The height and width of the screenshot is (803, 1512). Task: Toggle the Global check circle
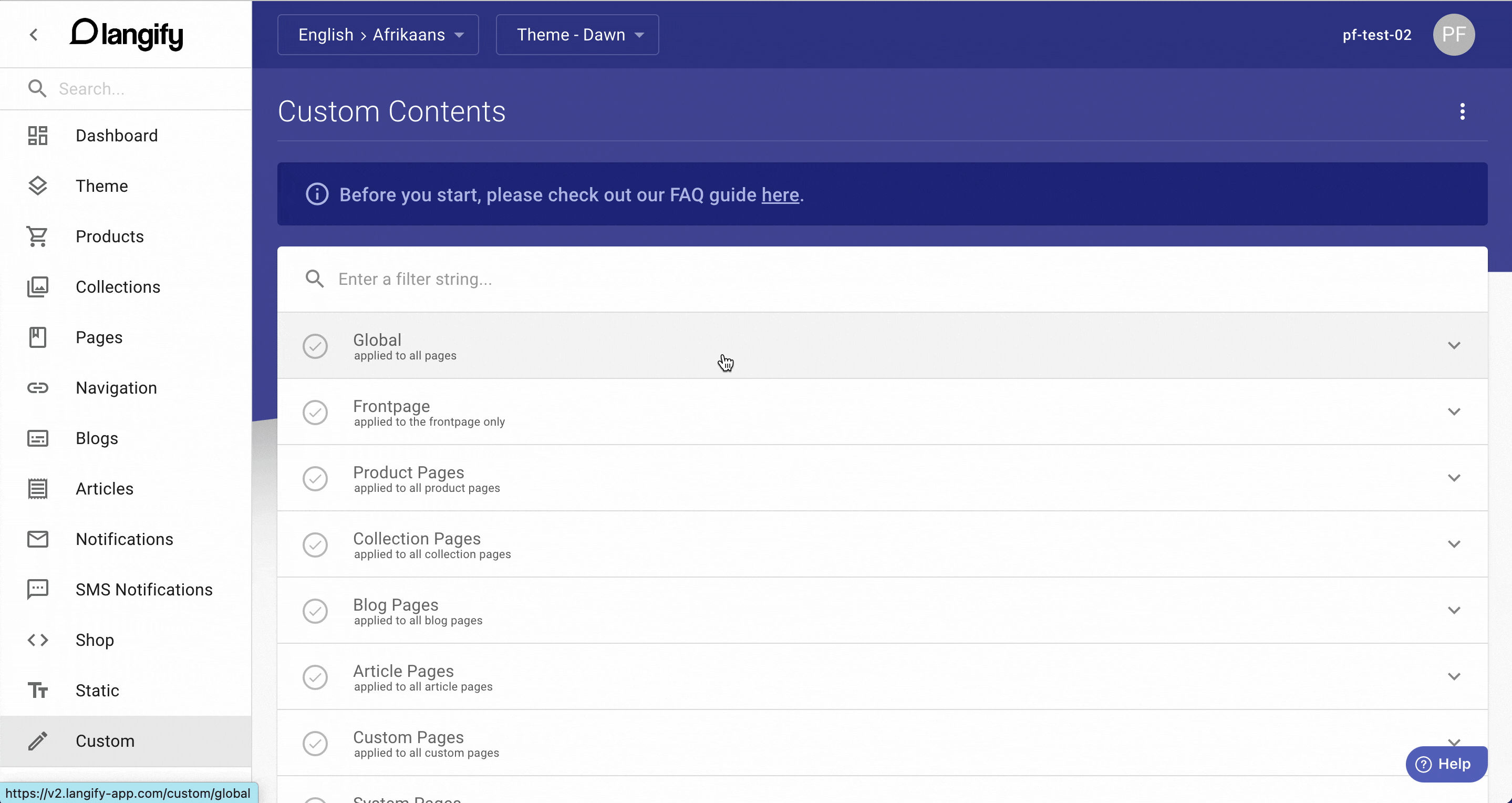coord(315,346)
